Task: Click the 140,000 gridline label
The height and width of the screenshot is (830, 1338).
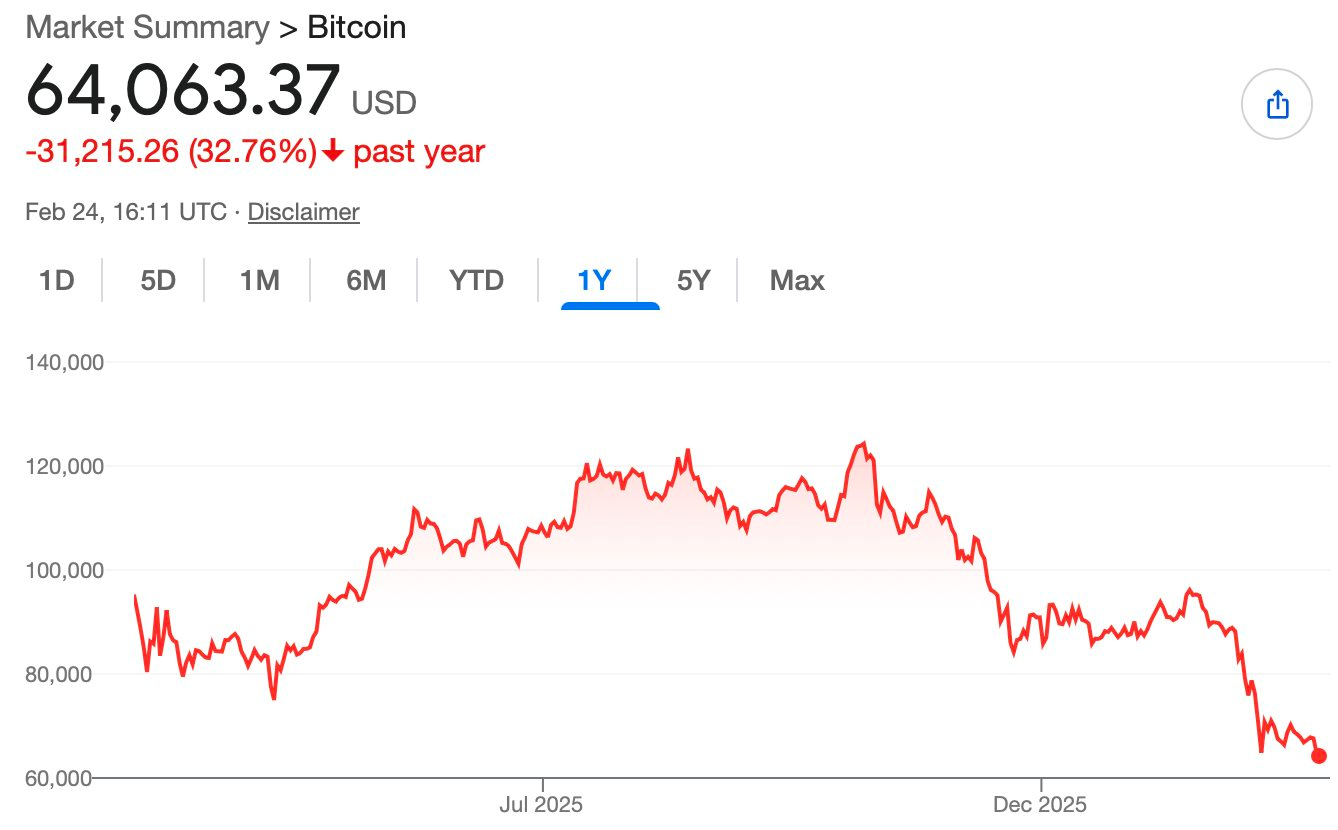Action: coord(66,362)
